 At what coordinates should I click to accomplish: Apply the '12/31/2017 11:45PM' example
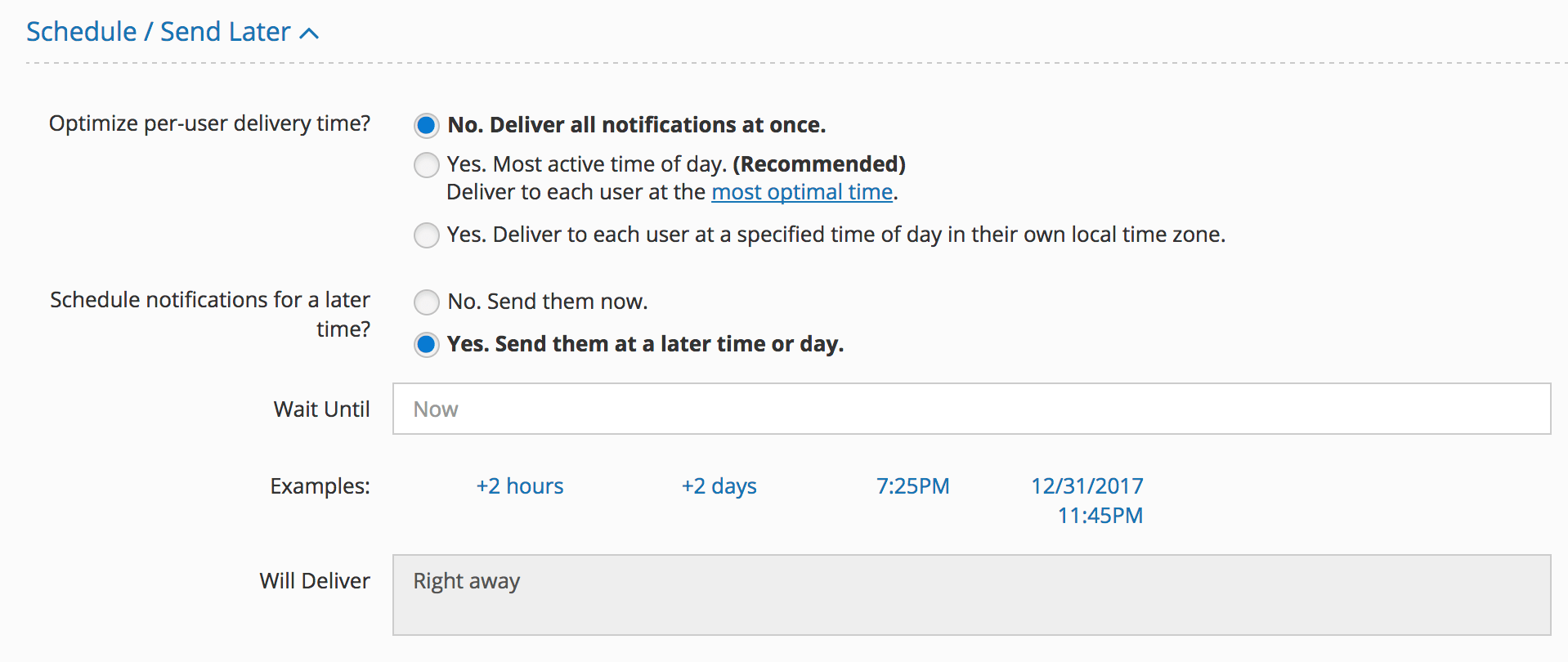click(1086, 485)
